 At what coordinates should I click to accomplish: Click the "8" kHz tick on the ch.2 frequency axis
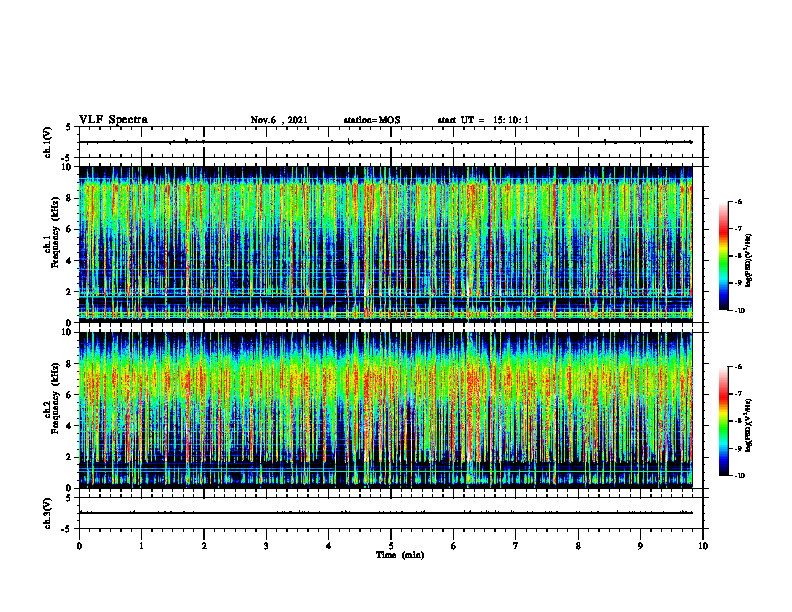pyautogui.click(x=69, y=364)
